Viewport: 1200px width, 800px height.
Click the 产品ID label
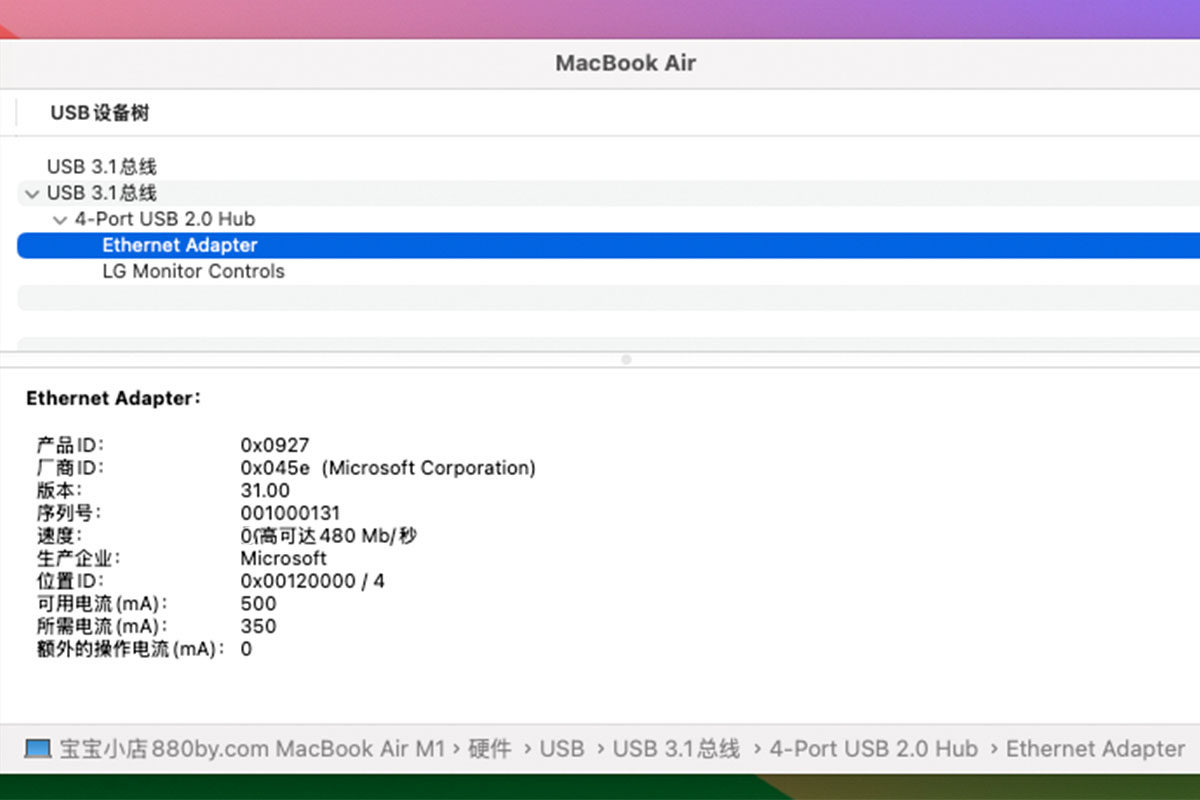pos(70,445)
